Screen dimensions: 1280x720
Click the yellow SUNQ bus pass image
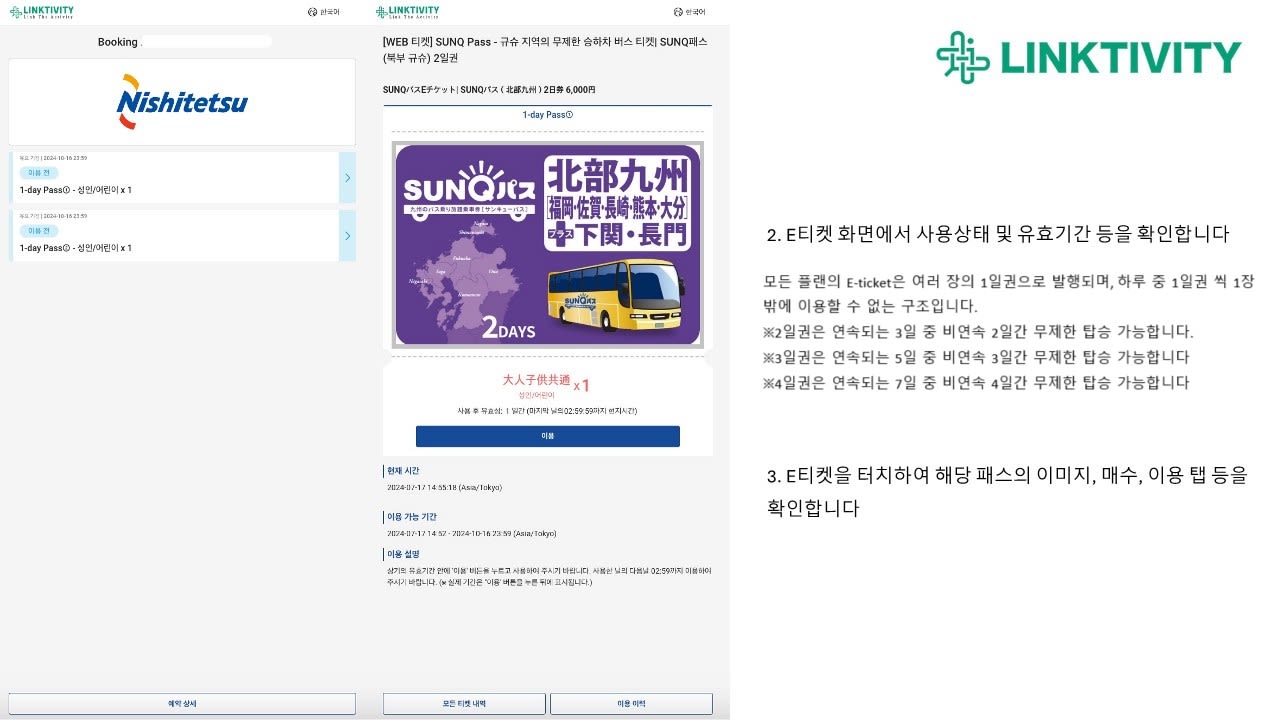547,244
